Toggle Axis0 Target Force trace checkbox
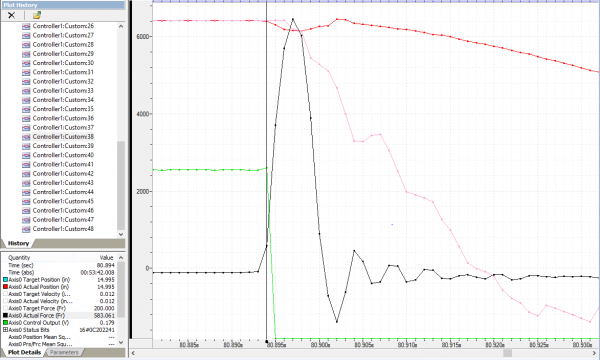The width and height of the screenshot is (600, 360). [x=5, y=308]
